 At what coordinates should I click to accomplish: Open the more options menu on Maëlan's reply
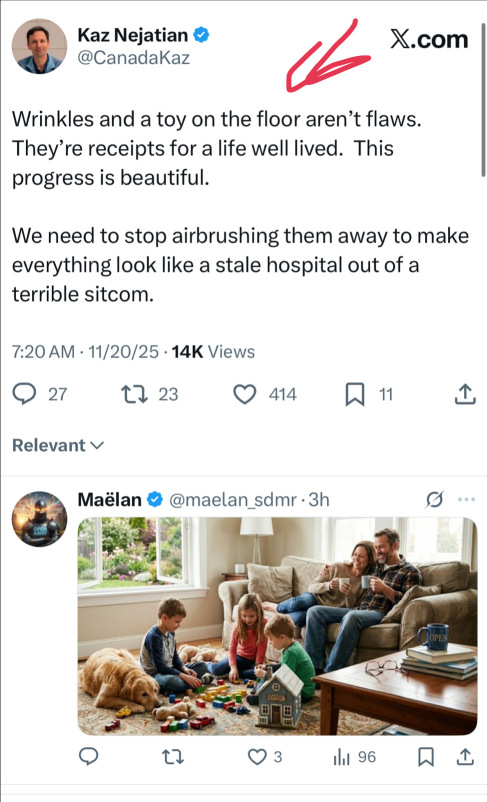point(467,499)
